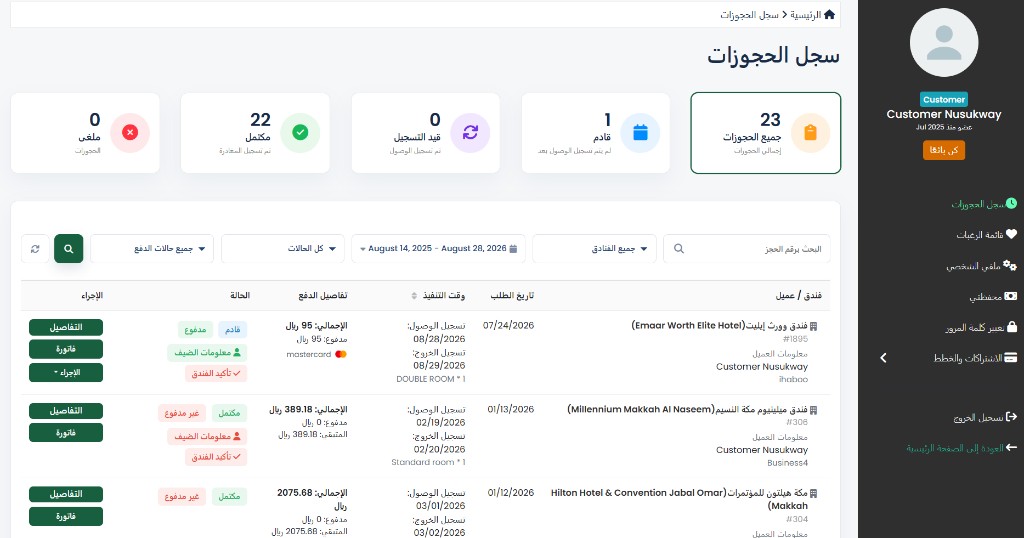Click التفاصيل button for Millennium Makkah booking
The image size is (1024, 538).
(x=66, y=411)
